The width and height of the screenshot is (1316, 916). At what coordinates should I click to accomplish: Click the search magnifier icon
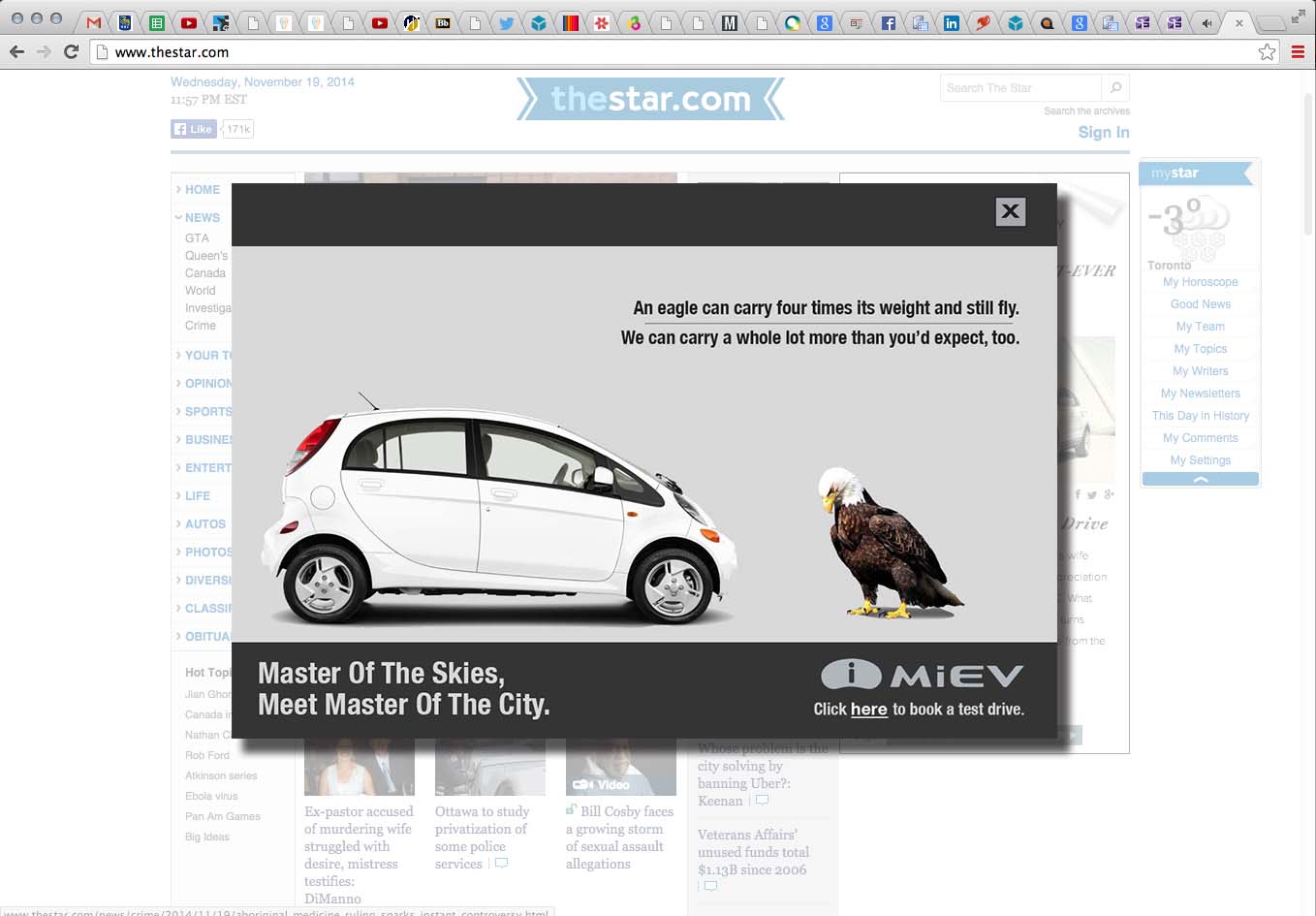click(x=1115, y=87)
